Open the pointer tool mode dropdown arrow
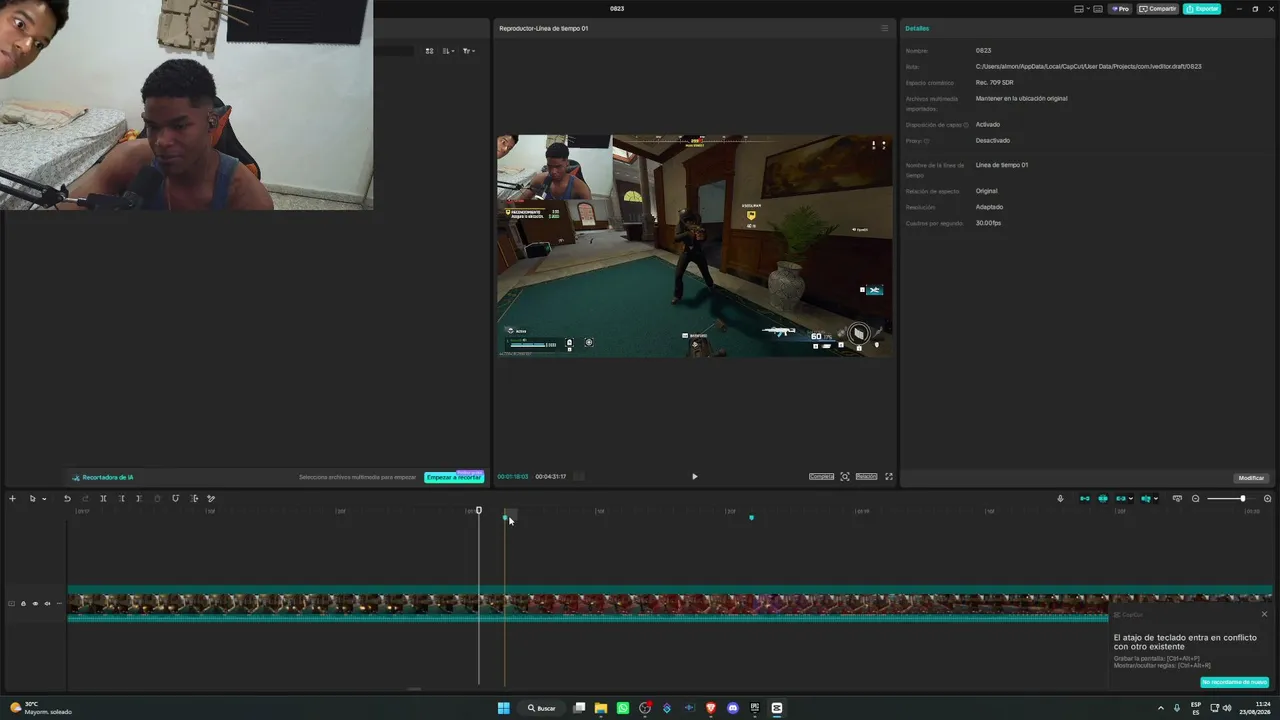The width and height of the screenshot is (1280, 720). [x=44, y=499]
